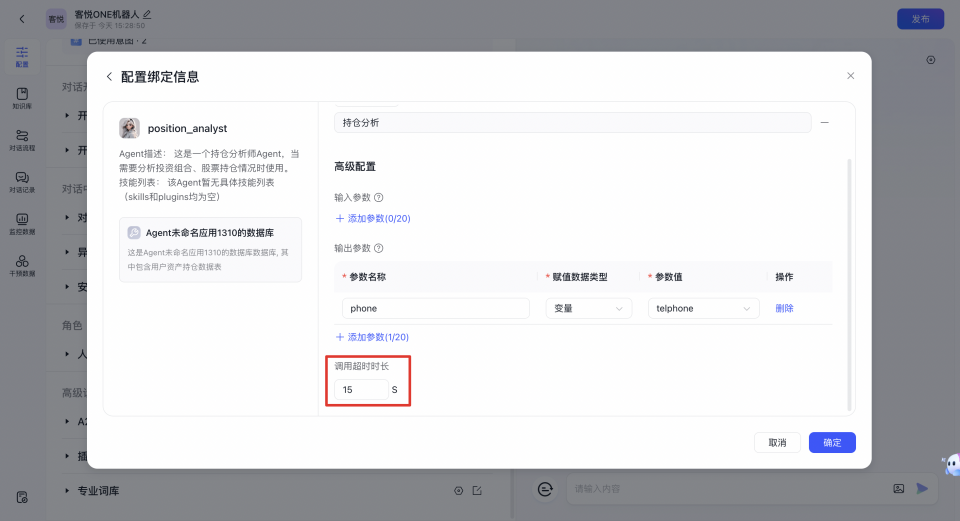Click the 赋值数据类型 column header

(580, 277)
